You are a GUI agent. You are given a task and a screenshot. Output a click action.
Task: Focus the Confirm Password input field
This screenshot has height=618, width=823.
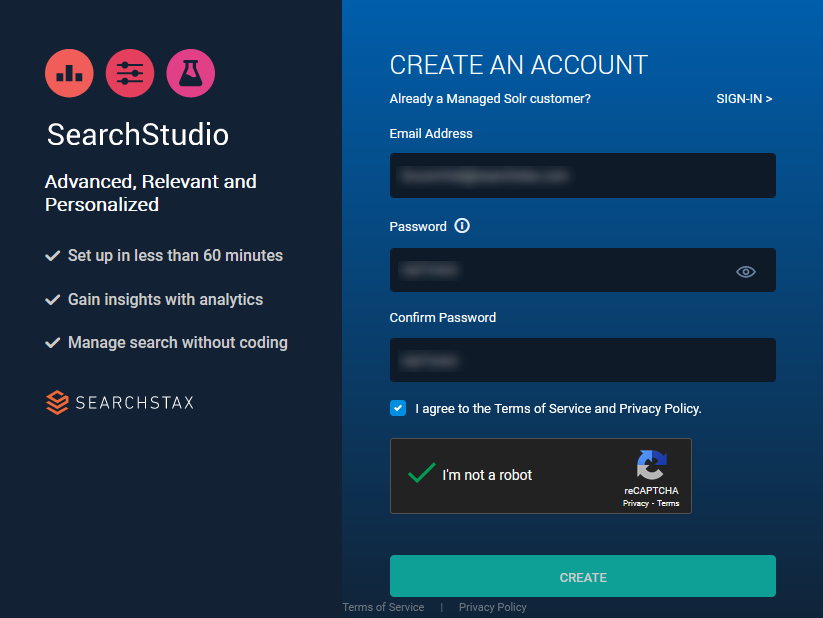[583, 360]
